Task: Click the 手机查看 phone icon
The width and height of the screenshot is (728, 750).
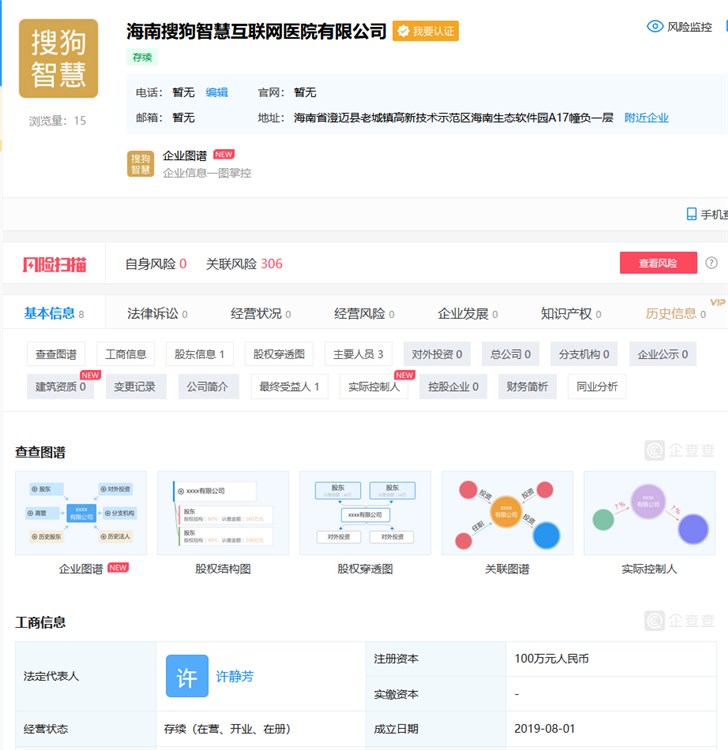Action: point(691,214)
